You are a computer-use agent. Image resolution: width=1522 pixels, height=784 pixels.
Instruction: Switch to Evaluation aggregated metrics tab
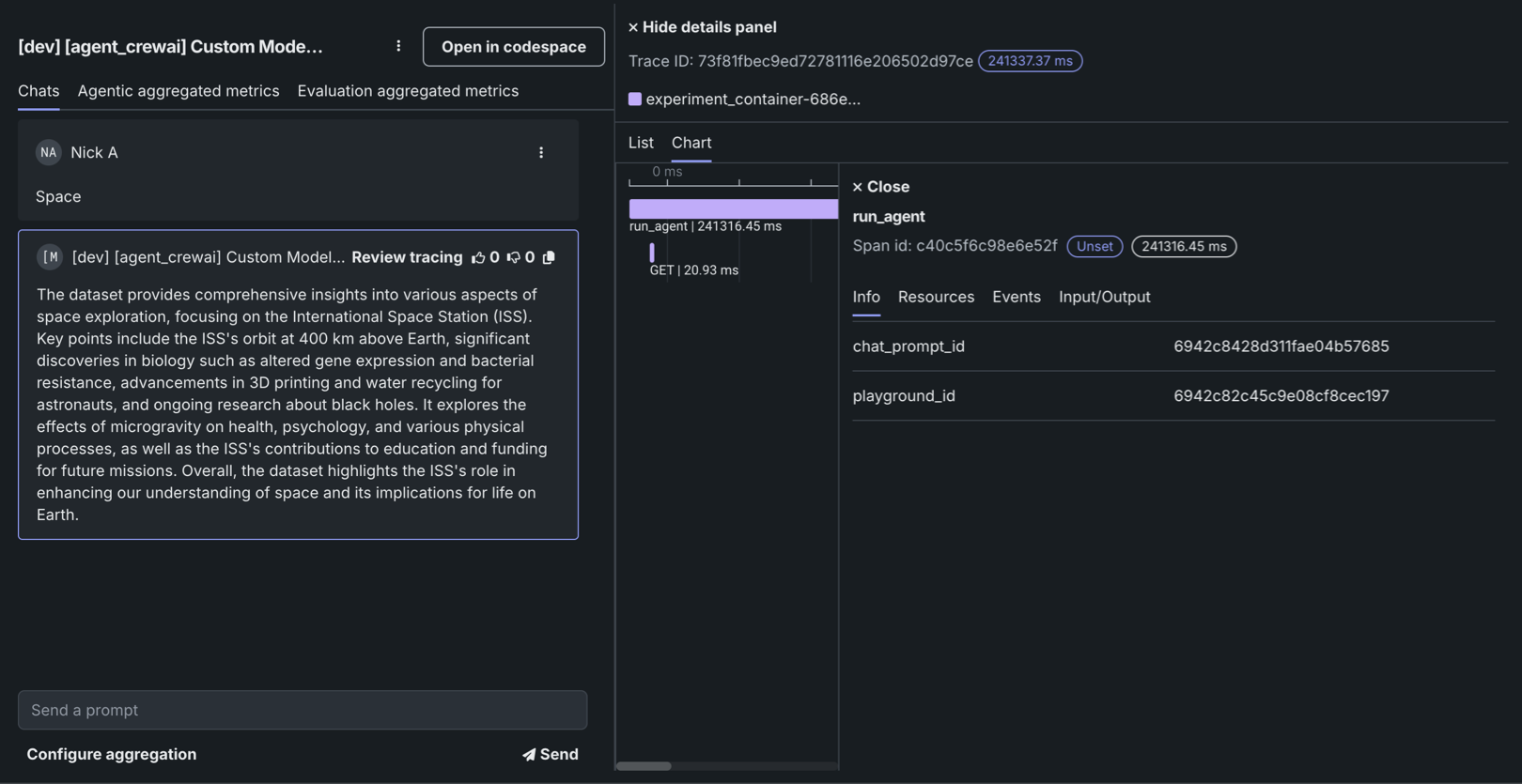click(x=408, y=91)
